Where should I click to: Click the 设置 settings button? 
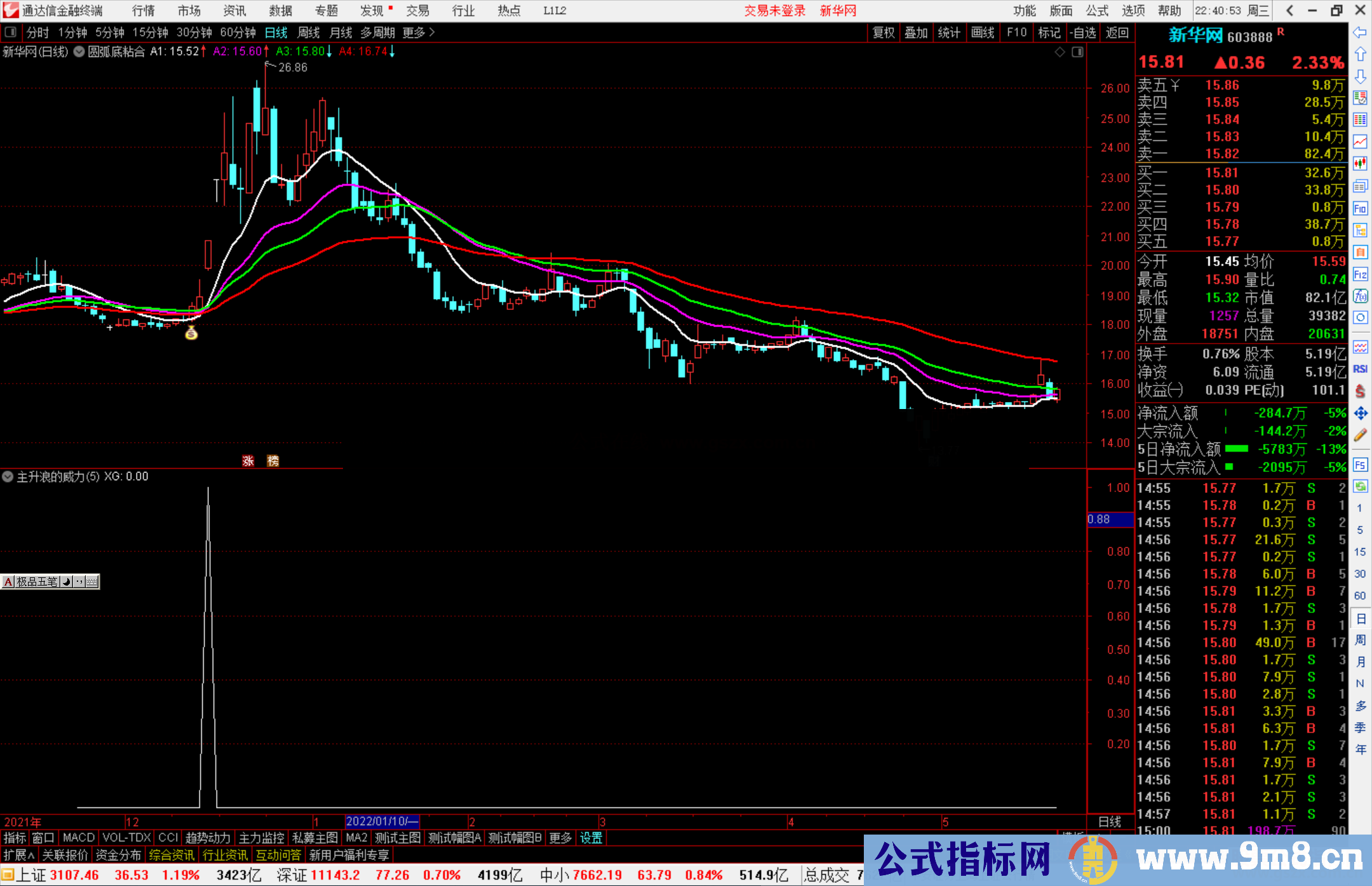tap(591, 838)
